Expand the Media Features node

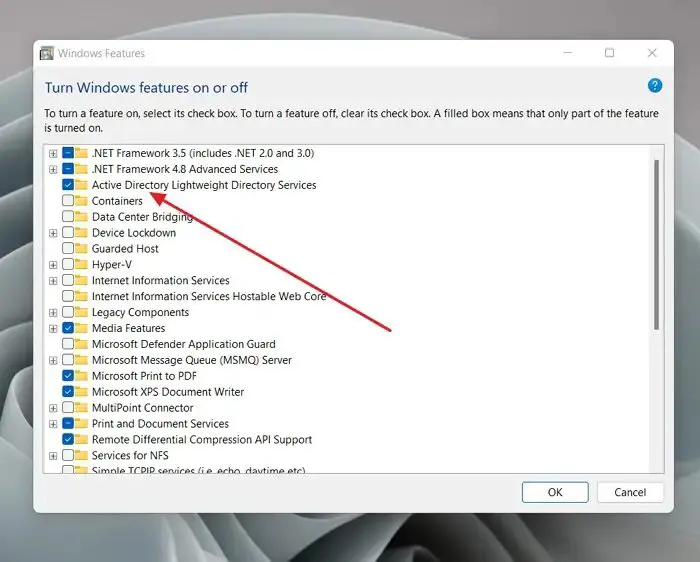53,329
